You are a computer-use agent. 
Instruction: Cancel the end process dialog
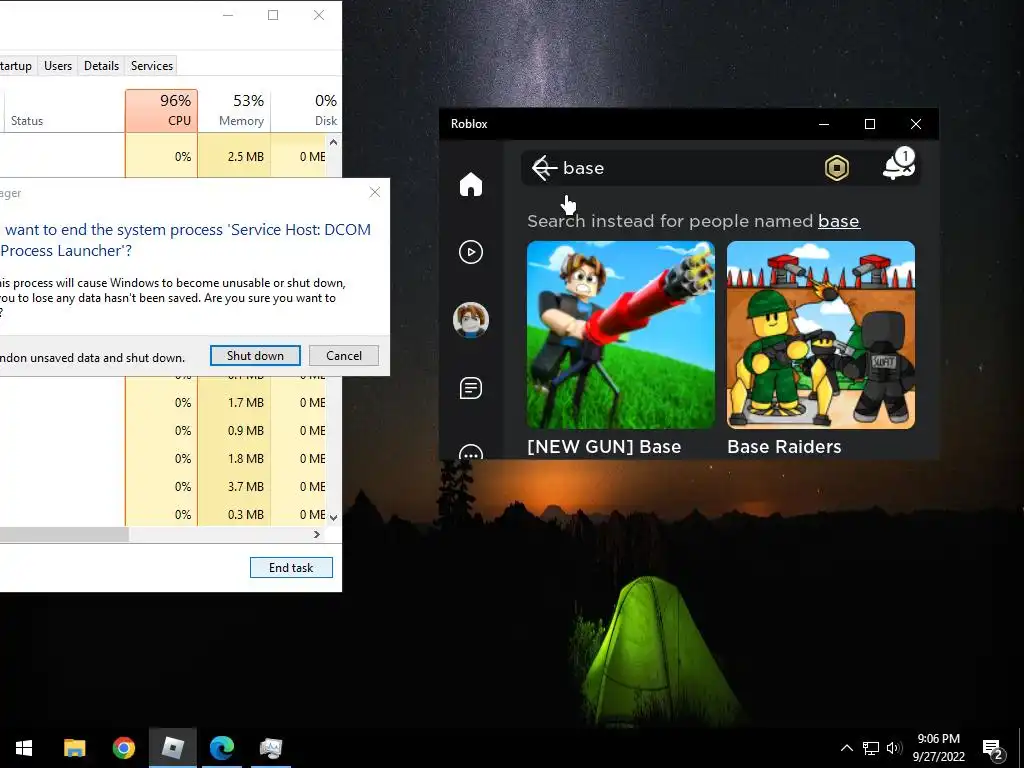coord(344,355)
